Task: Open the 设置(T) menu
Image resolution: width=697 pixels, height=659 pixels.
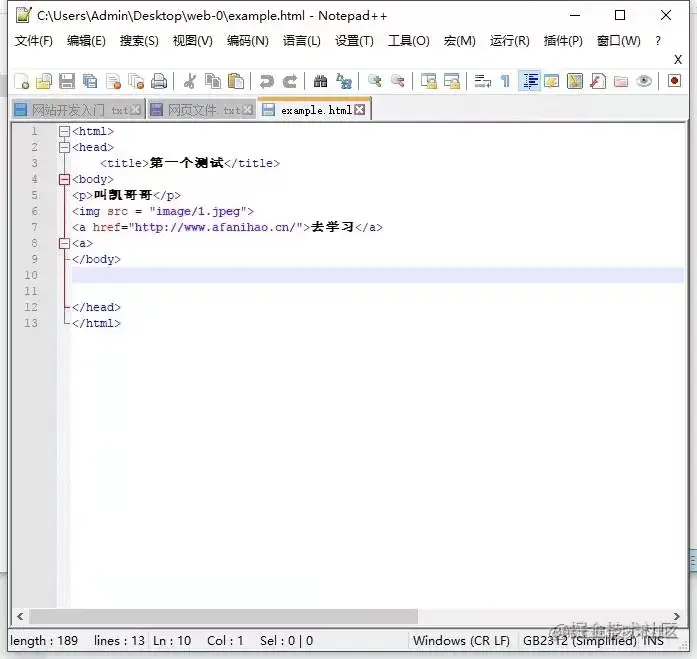Action: [x=354, y=41]
